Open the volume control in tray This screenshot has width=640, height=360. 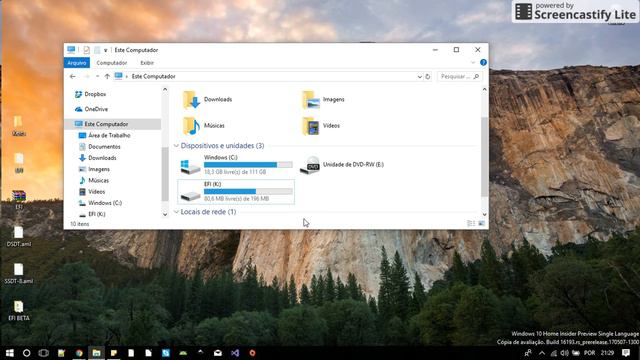coord(564,353)
